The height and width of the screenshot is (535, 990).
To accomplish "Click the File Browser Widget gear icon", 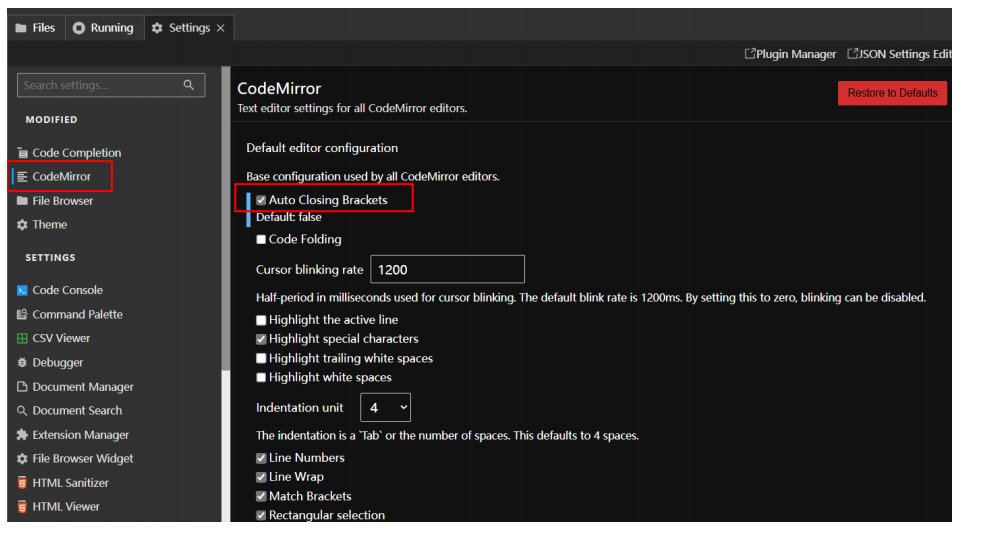I will [x=22, y=459].
